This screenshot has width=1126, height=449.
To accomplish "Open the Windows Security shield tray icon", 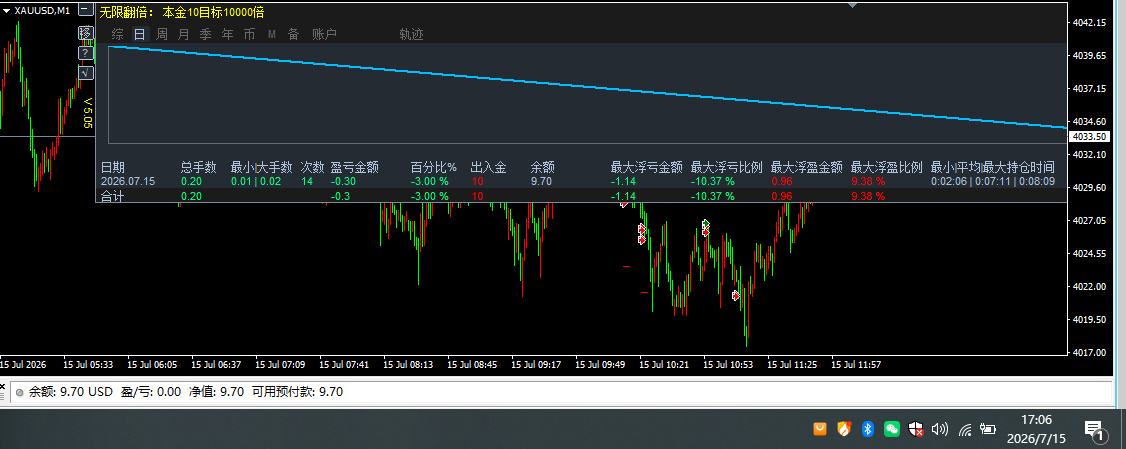I will 915,429.
